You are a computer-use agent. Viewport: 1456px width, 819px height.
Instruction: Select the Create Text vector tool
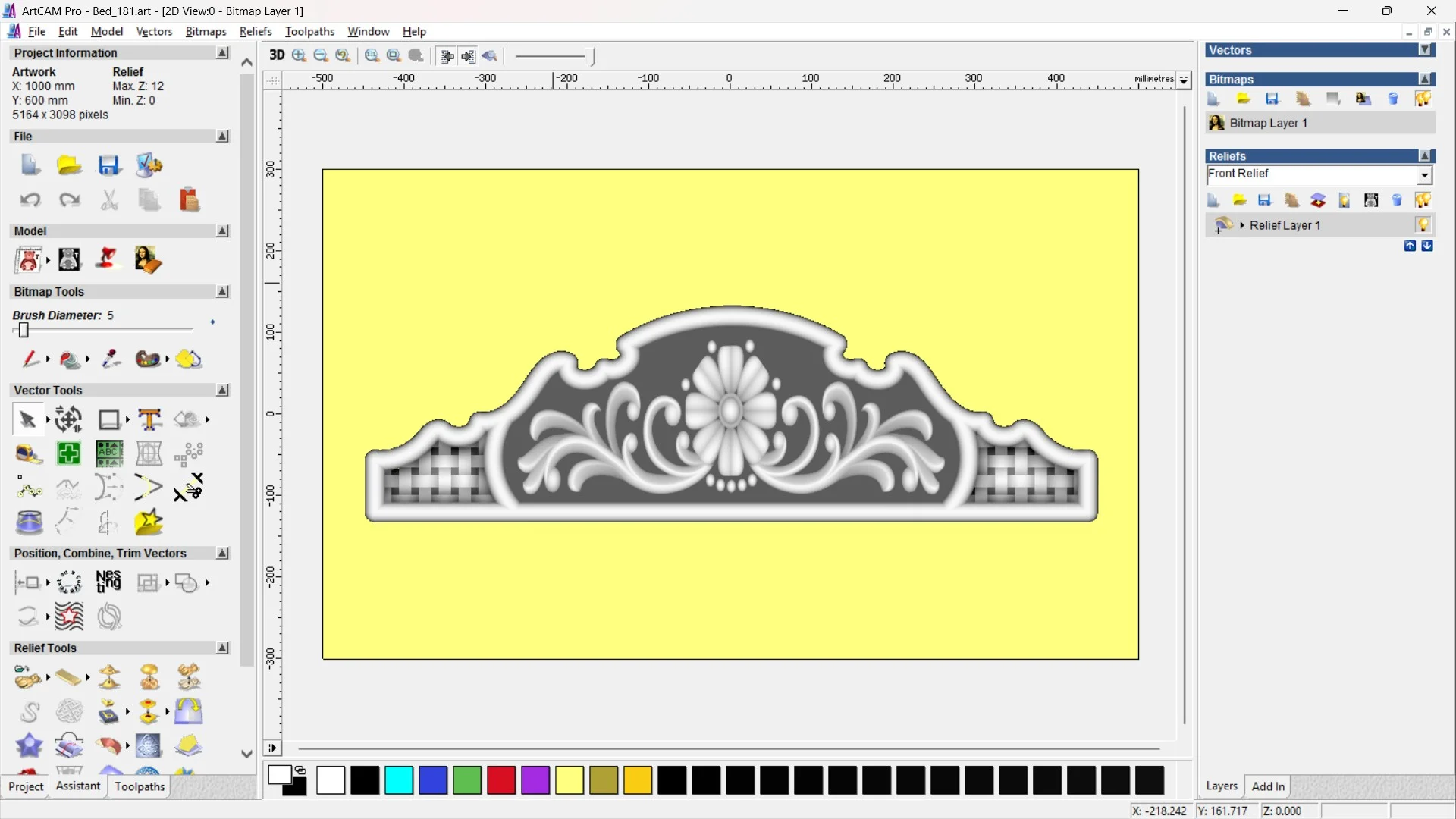click(x=149, y=419)
